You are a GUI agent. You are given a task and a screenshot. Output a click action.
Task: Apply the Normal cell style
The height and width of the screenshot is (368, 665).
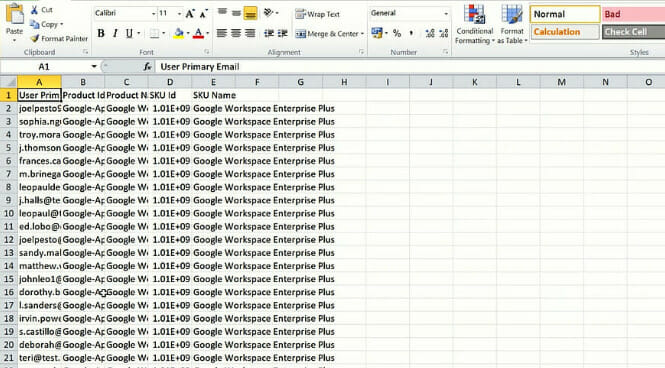coord(565,14)
